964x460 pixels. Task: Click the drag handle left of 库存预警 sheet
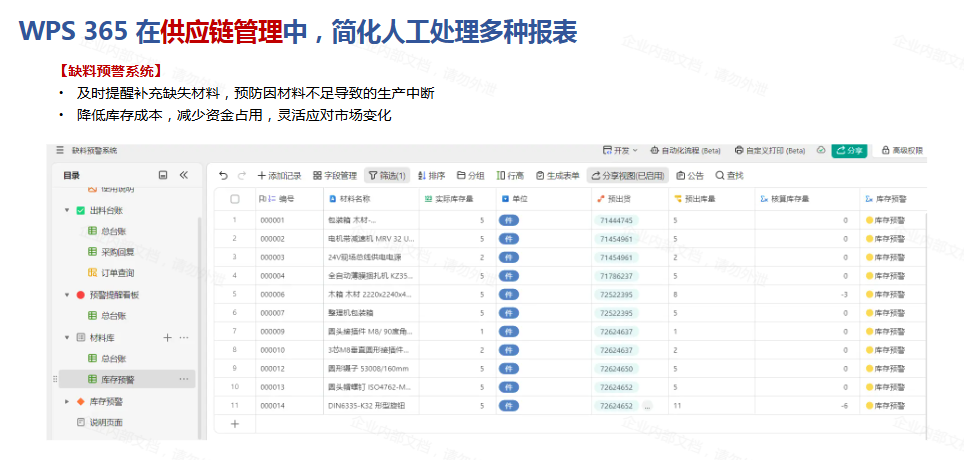[55, 379]
